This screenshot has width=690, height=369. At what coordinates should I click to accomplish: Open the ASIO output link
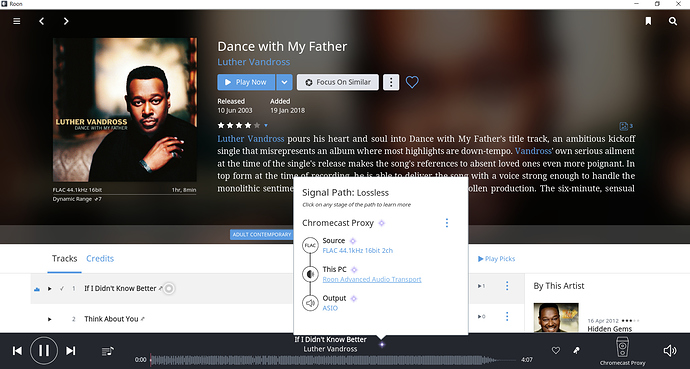pos(330,308)
